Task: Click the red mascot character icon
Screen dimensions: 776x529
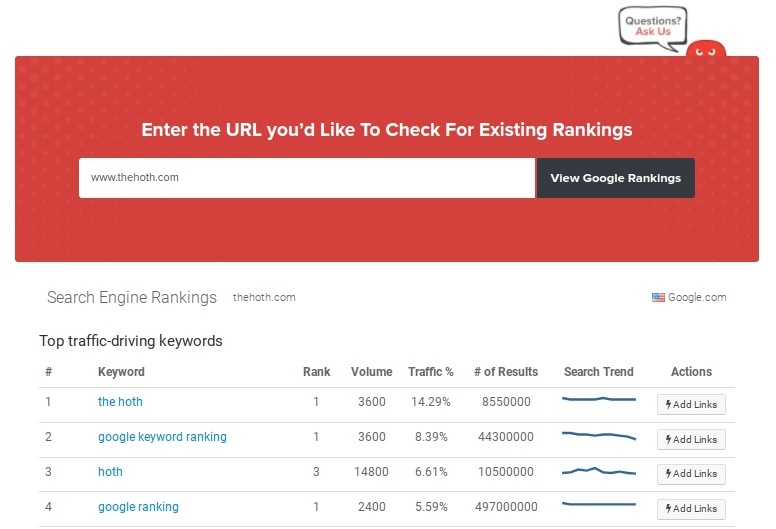Action: point(707,49)
